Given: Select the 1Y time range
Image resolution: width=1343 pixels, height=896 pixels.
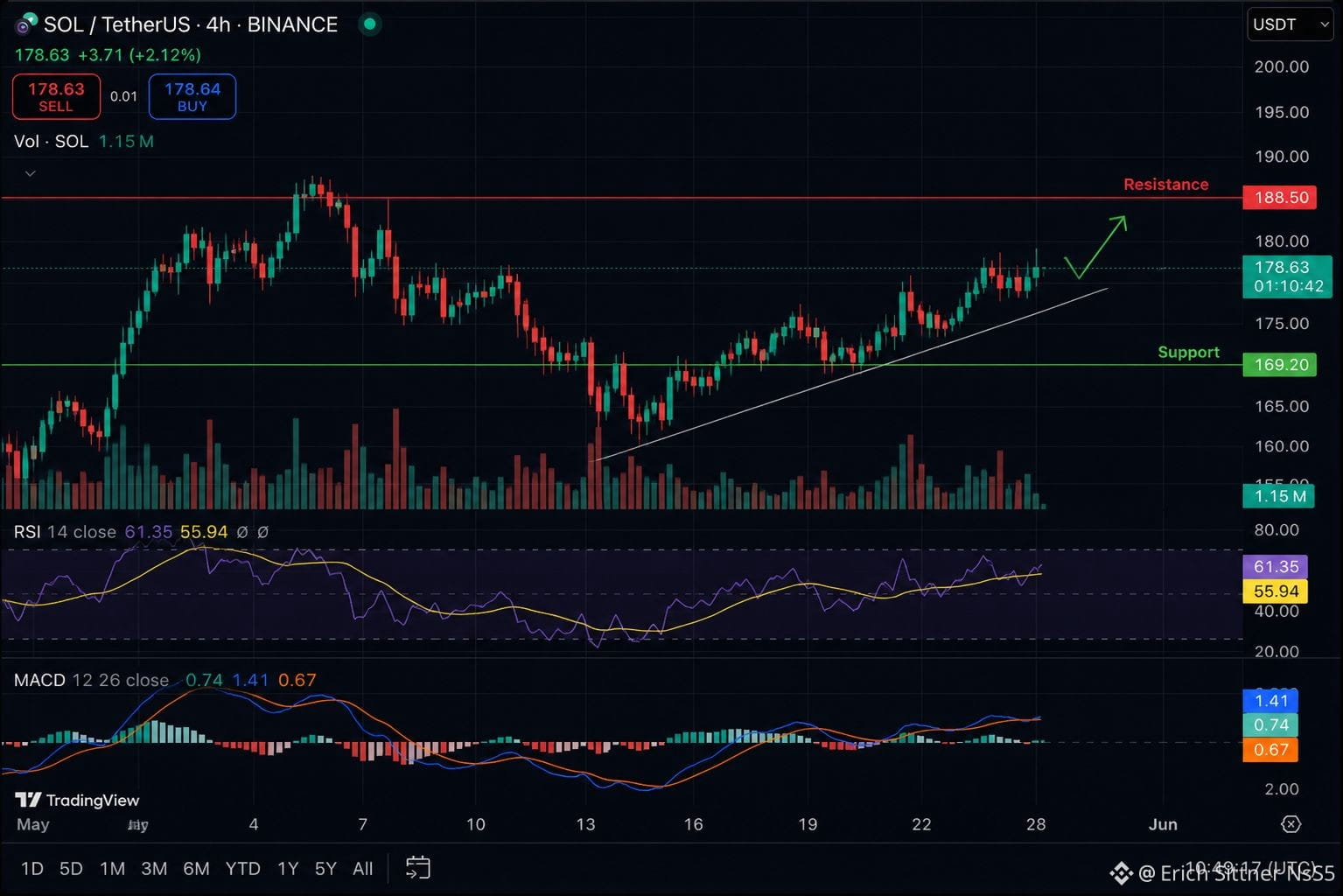Looking at the screenshot, I should click(x=288, y=869).
